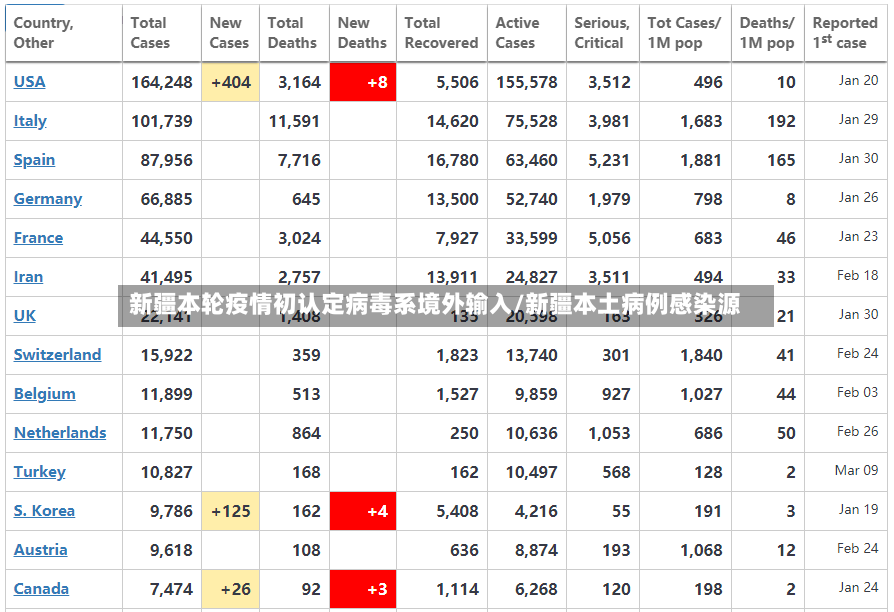Sort by Country, Other column header
Image resolution: width=894 pixels, height=612 pixels.
pyautogui.click(x=64, y=33)
